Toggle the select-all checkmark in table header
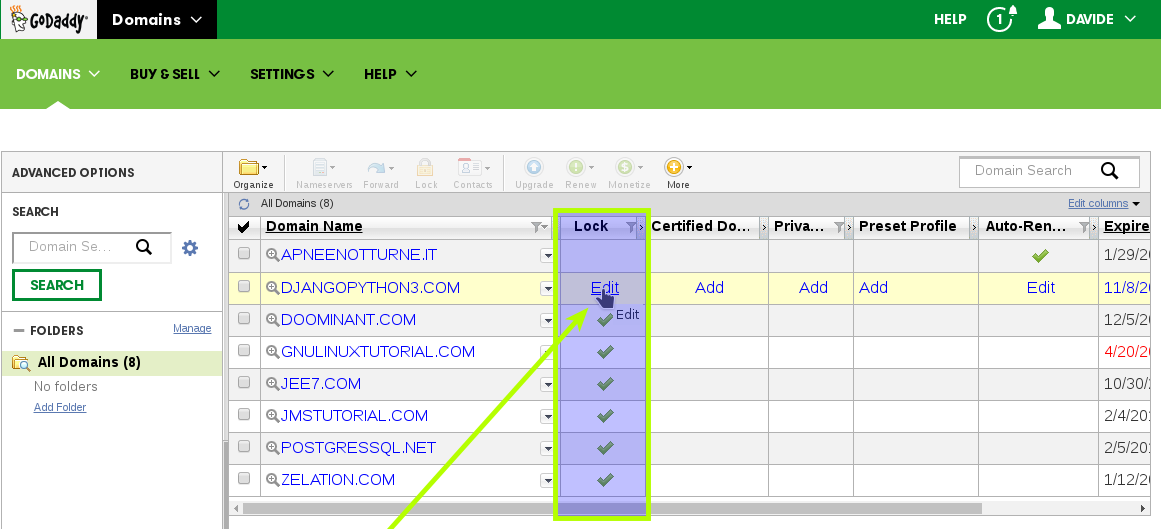 click(x=244, y=227)
